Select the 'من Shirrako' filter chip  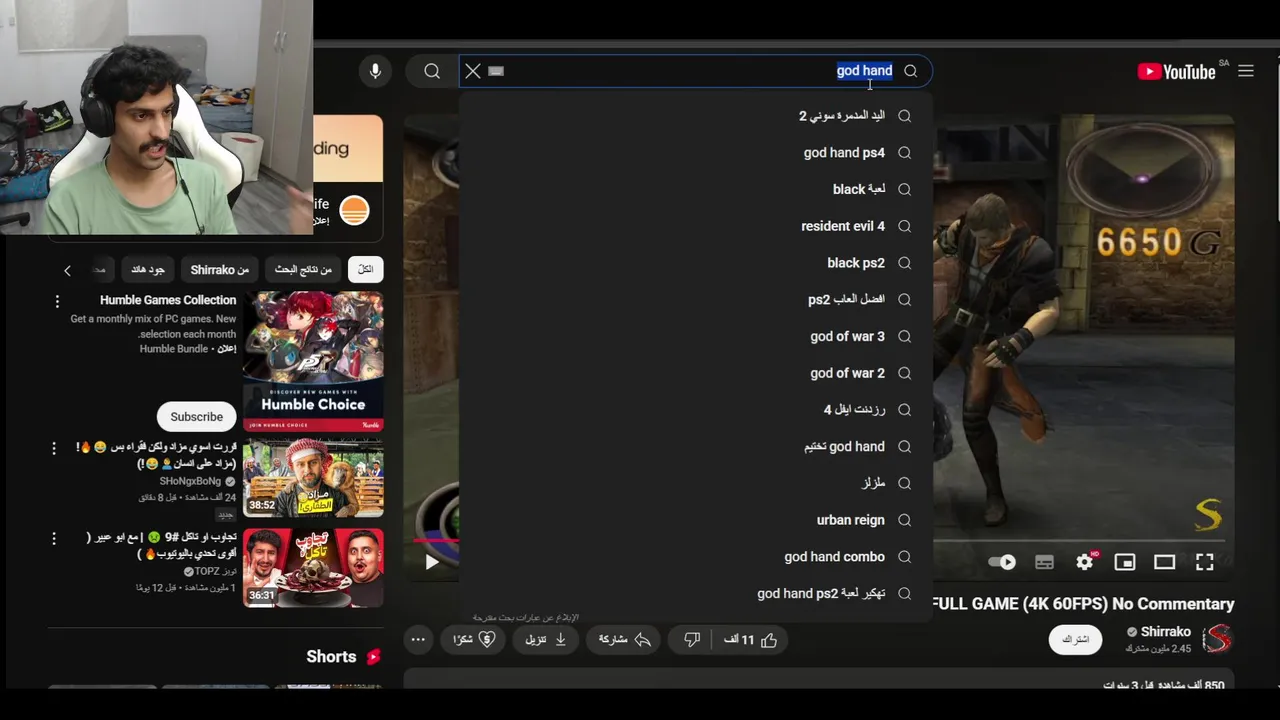pos(220,270)
